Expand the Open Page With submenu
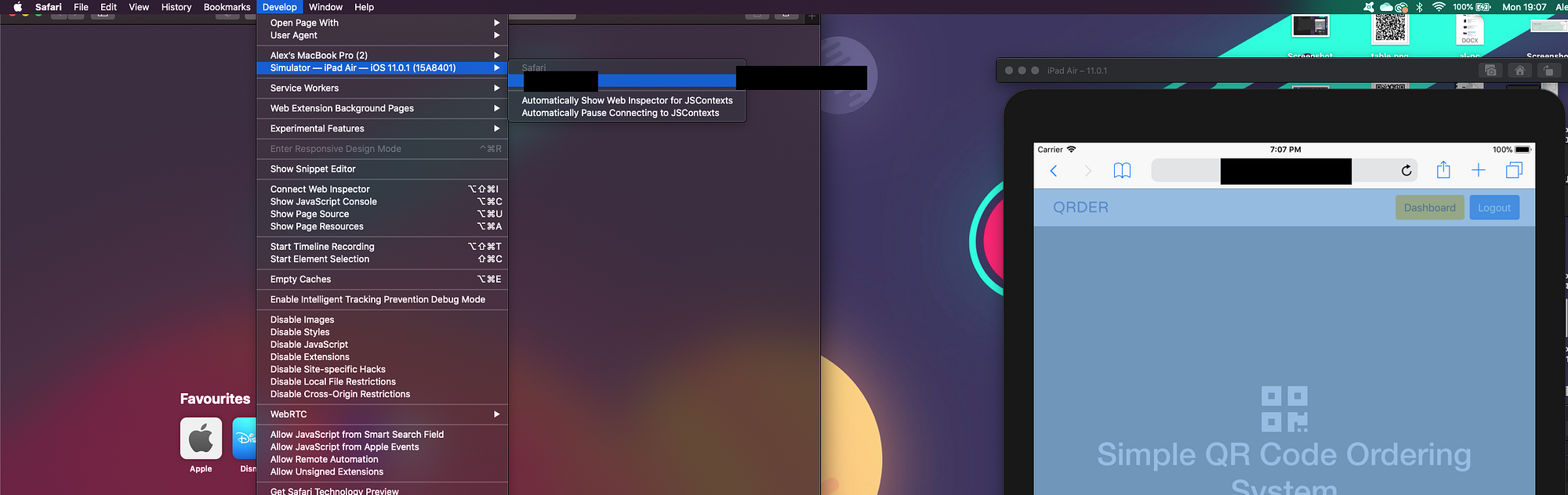Image resolution: width=1568 pixels, height=495 pixels. coord(382,23)
